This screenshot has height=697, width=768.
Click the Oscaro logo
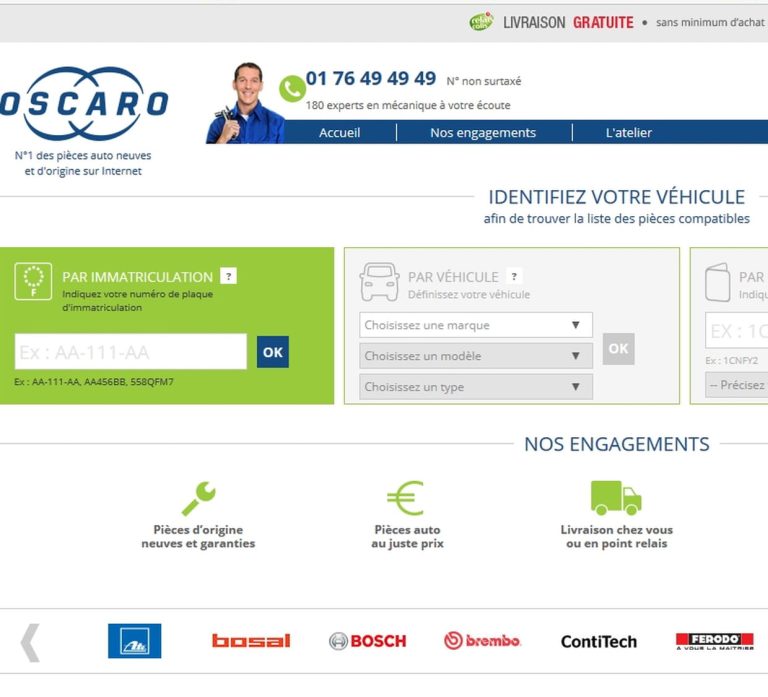84,103
